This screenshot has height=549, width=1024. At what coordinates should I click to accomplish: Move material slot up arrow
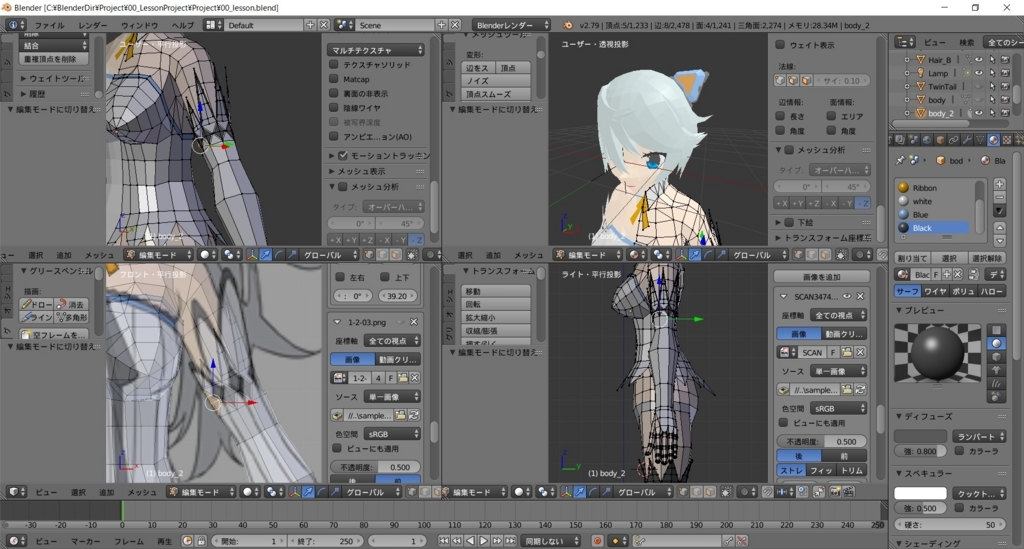coord(999,227)
